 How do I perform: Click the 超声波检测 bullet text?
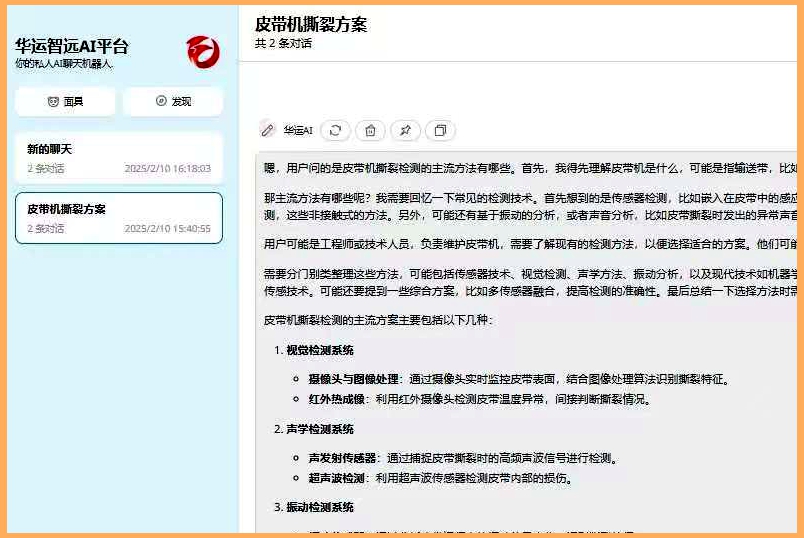pyautogui.click(x=335, y=478)
